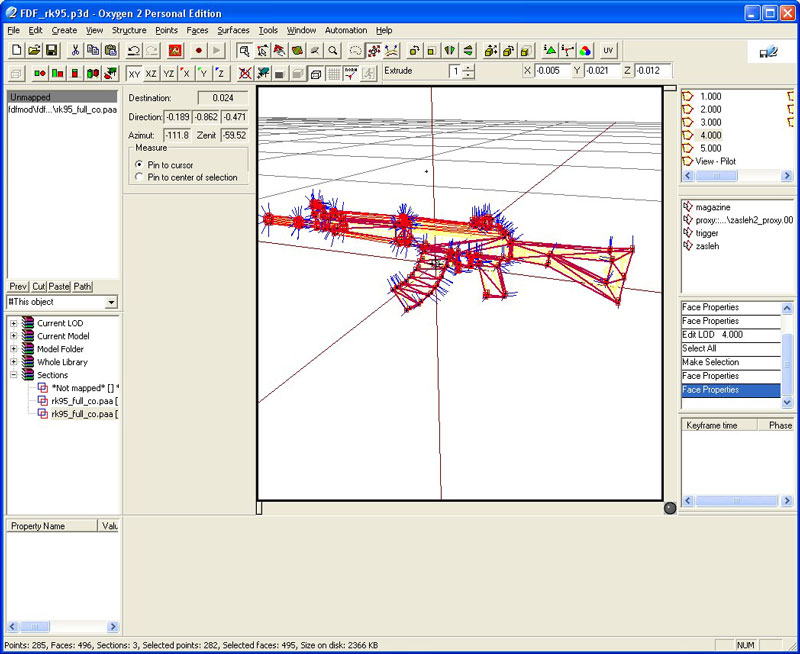This screenshot has width=800, height=654.
Task: Toggle the XY plane lock button
Action: (x=134, y=73)
